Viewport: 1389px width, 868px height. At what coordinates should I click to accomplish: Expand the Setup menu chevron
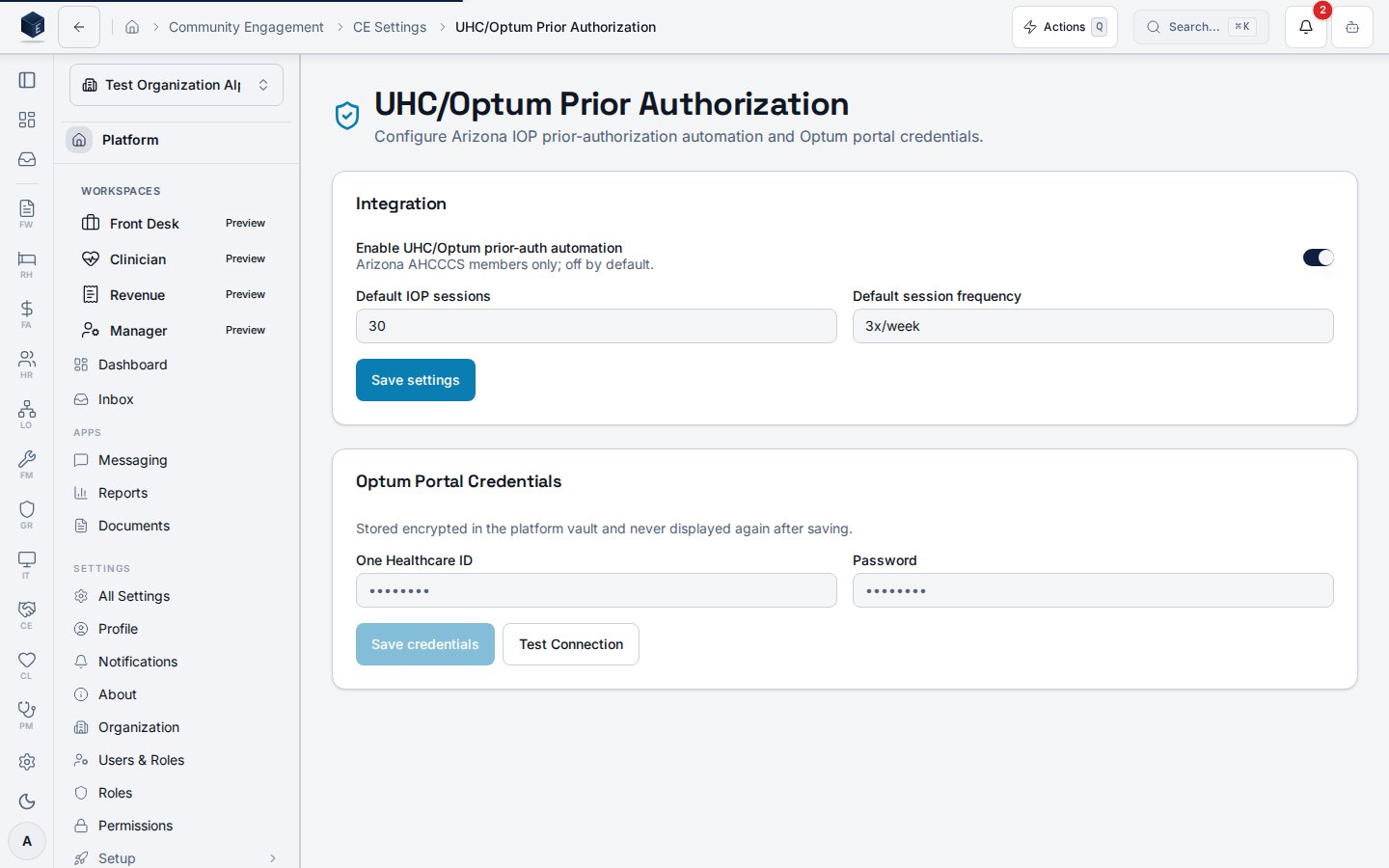tap(273, 858)
